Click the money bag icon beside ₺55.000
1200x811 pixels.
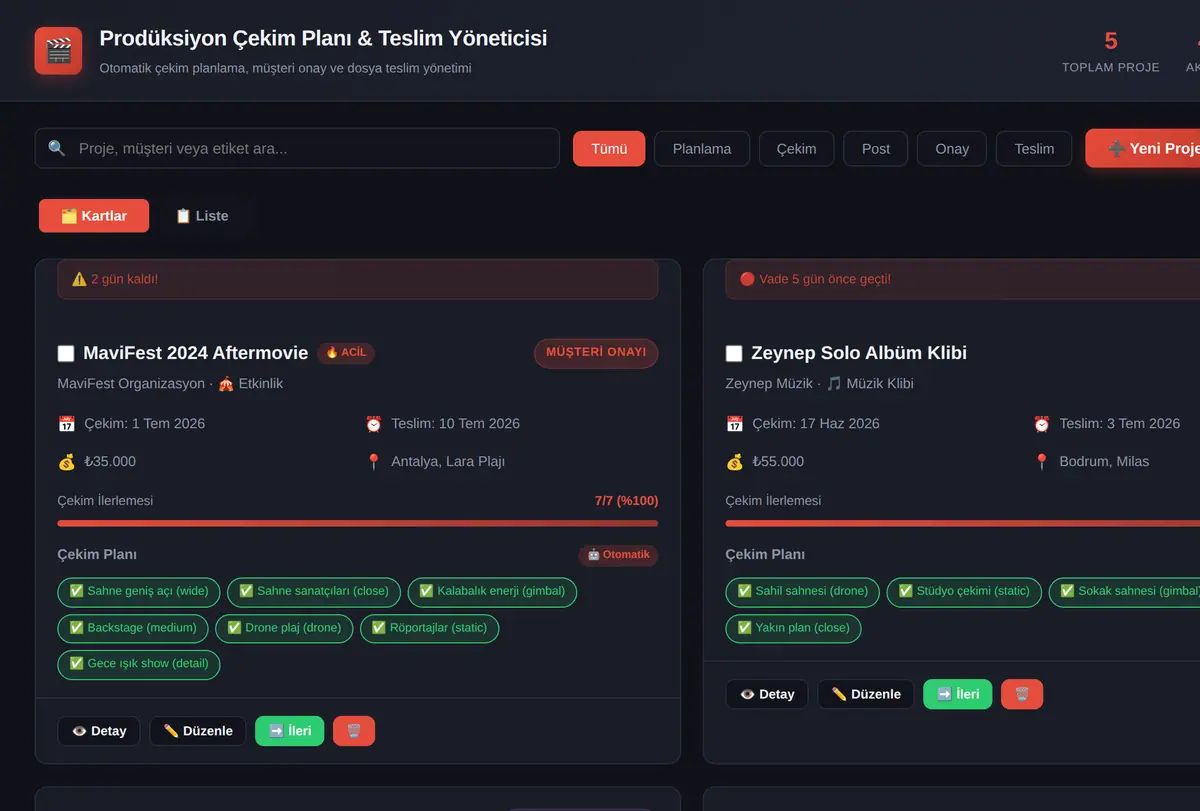(735, 462)
